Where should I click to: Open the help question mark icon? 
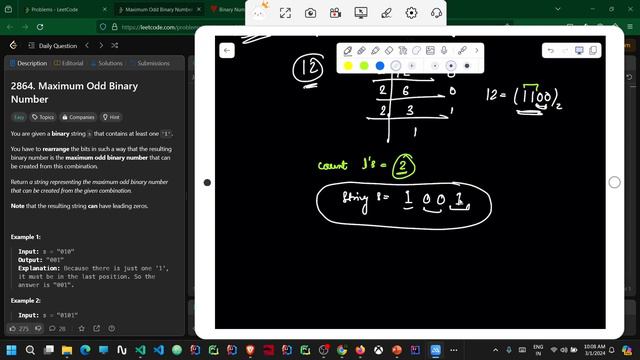click(x=111, y=329)
